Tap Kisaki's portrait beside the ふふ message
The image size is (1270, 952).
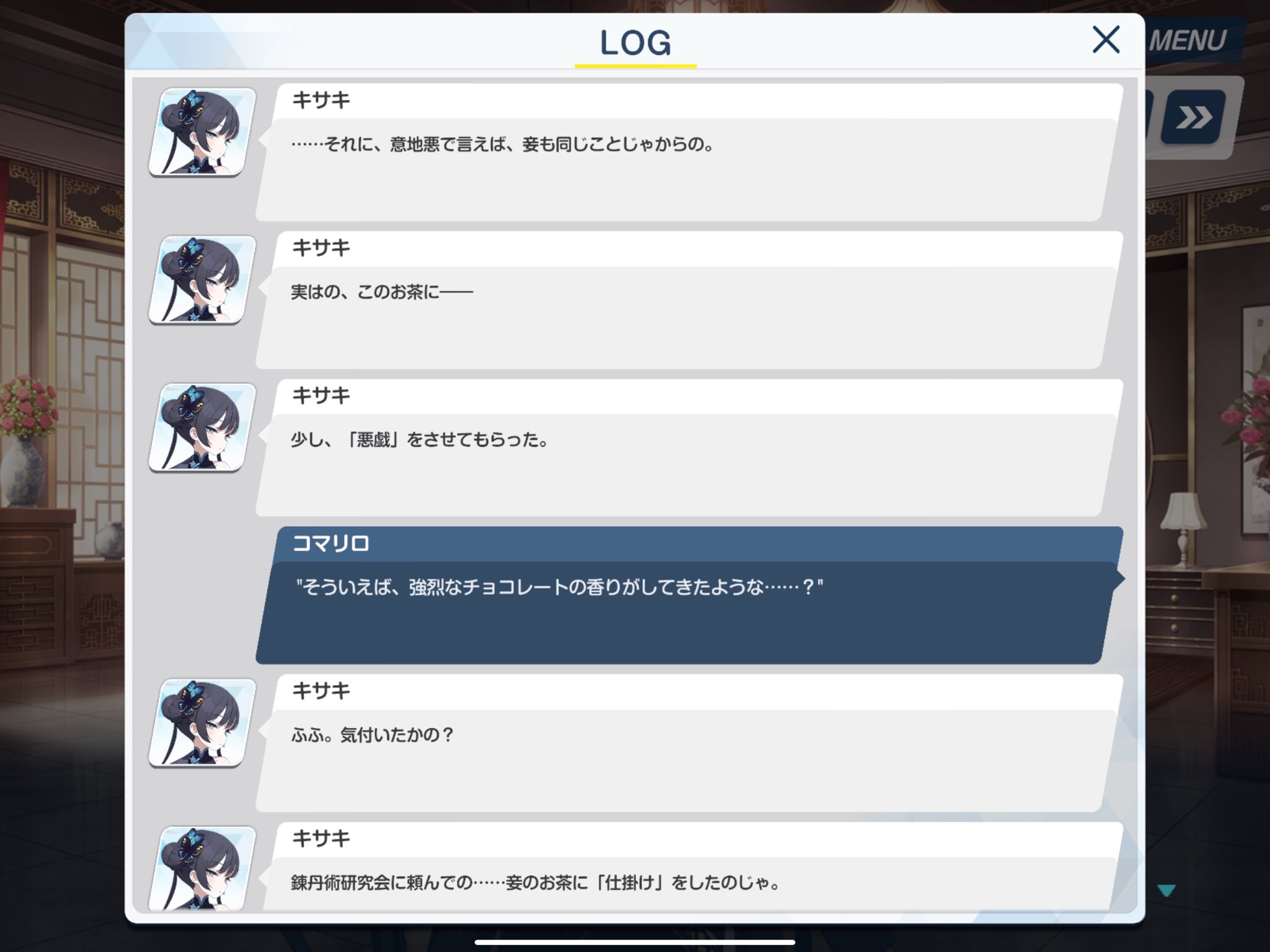point(202,723)
